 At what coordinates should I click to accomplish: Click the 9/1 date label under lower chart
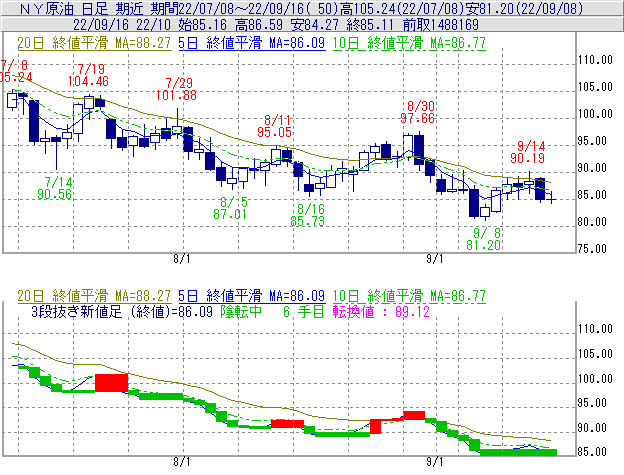tap(435, 461)
